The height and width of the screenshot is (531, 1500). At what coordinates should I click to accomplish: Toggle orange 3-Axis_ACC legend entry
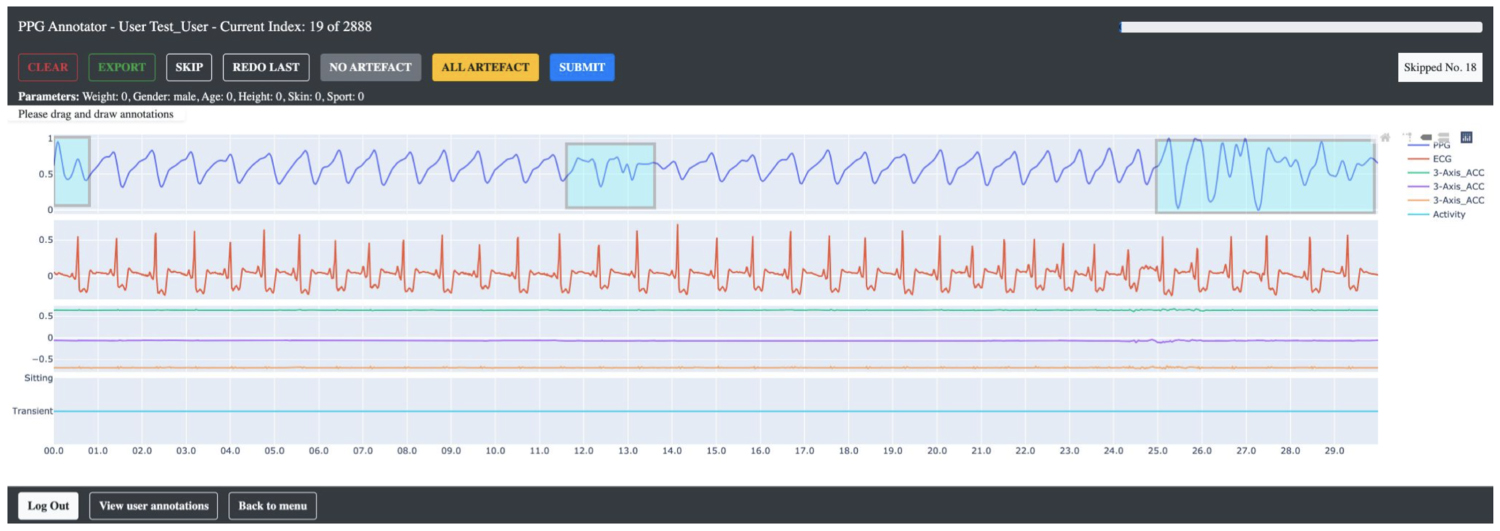[1457, 200]
